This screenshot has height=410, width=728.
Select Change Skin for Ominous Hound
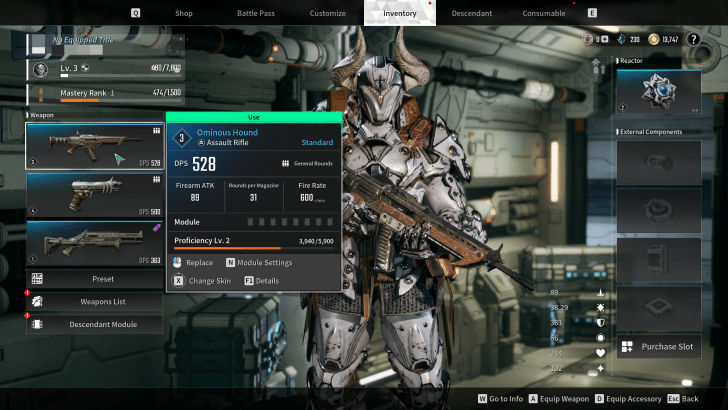pos(208,281)
